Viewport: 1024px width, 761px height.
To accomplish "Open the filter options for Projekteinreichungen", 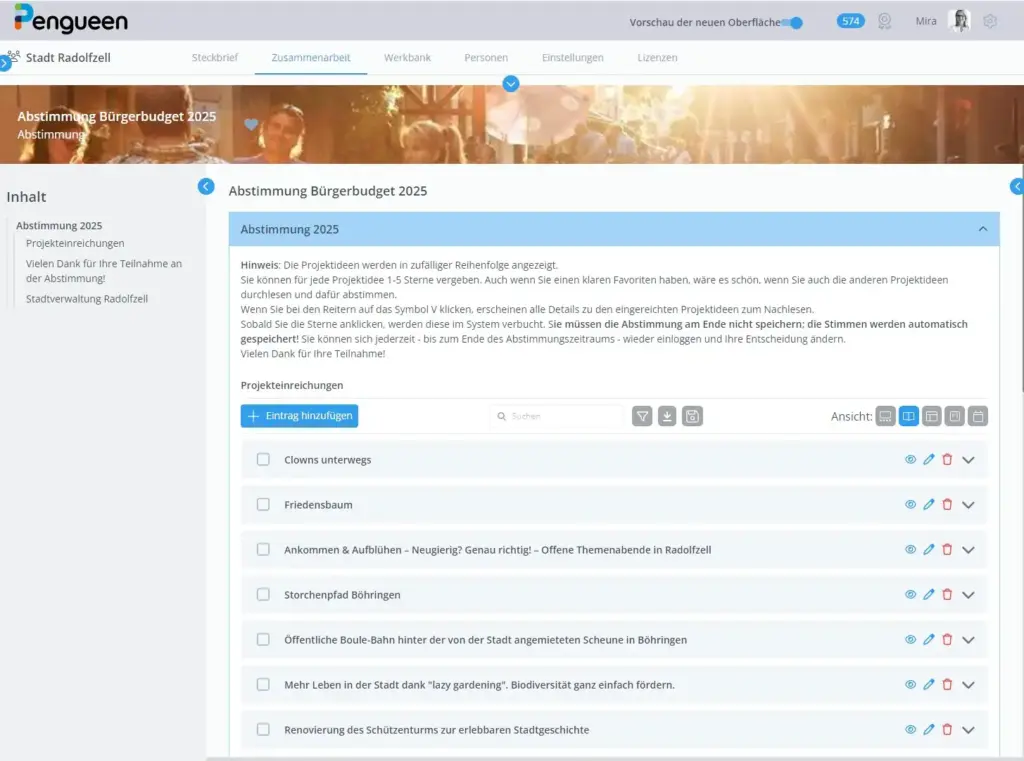I will point(642,416).
